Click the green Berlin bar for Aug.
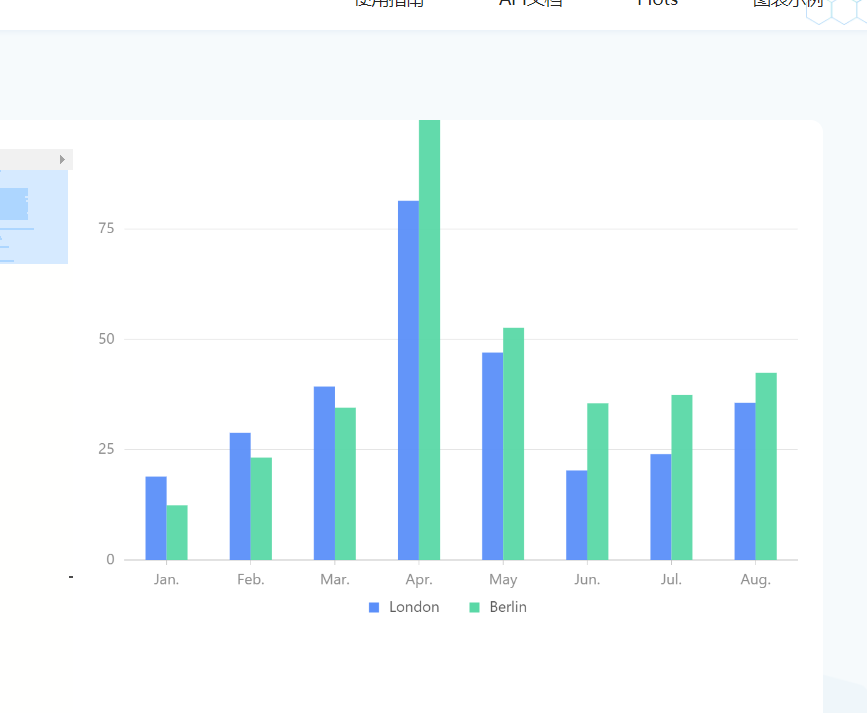The image size is (867, 713). pyautogui.click(x=766, y=466)
